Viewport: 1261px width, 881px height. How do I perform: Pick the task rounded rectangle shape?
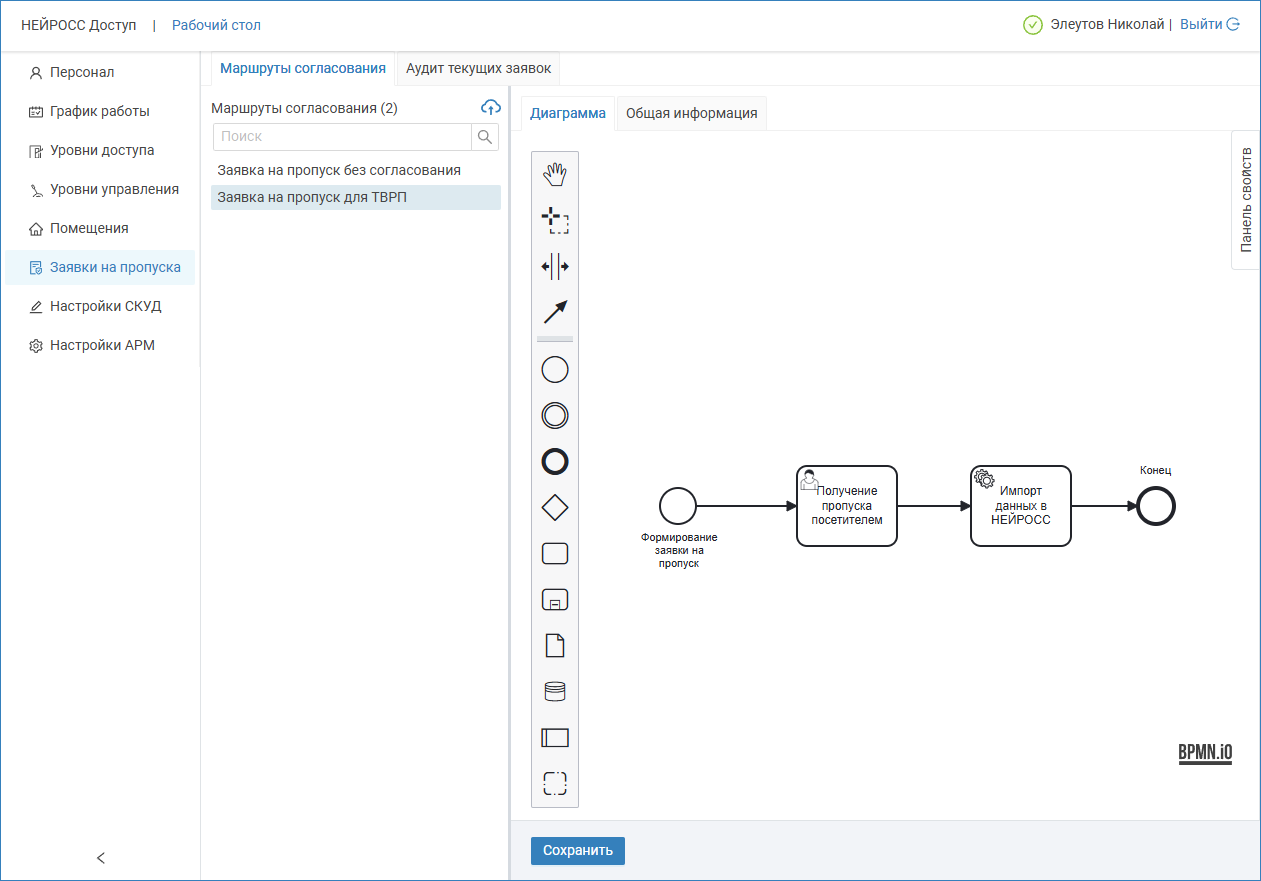click(555, 553)
